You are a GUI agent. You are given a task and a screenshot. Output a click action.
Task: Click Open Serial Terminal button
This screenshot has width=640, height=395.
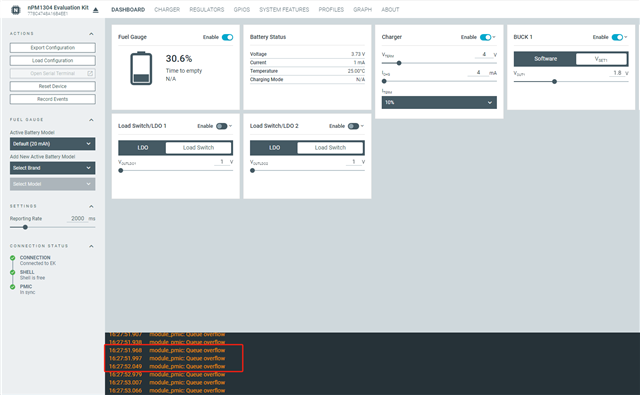pos(53,73)
